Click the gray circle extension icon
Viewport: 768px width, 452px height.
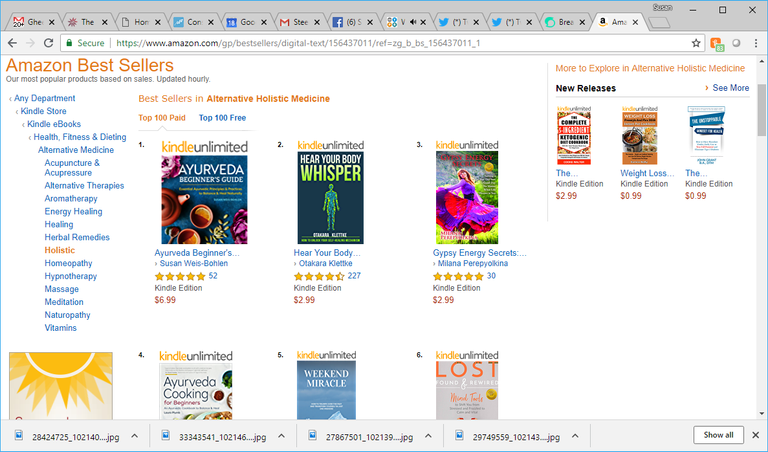[x=736, y=43]
